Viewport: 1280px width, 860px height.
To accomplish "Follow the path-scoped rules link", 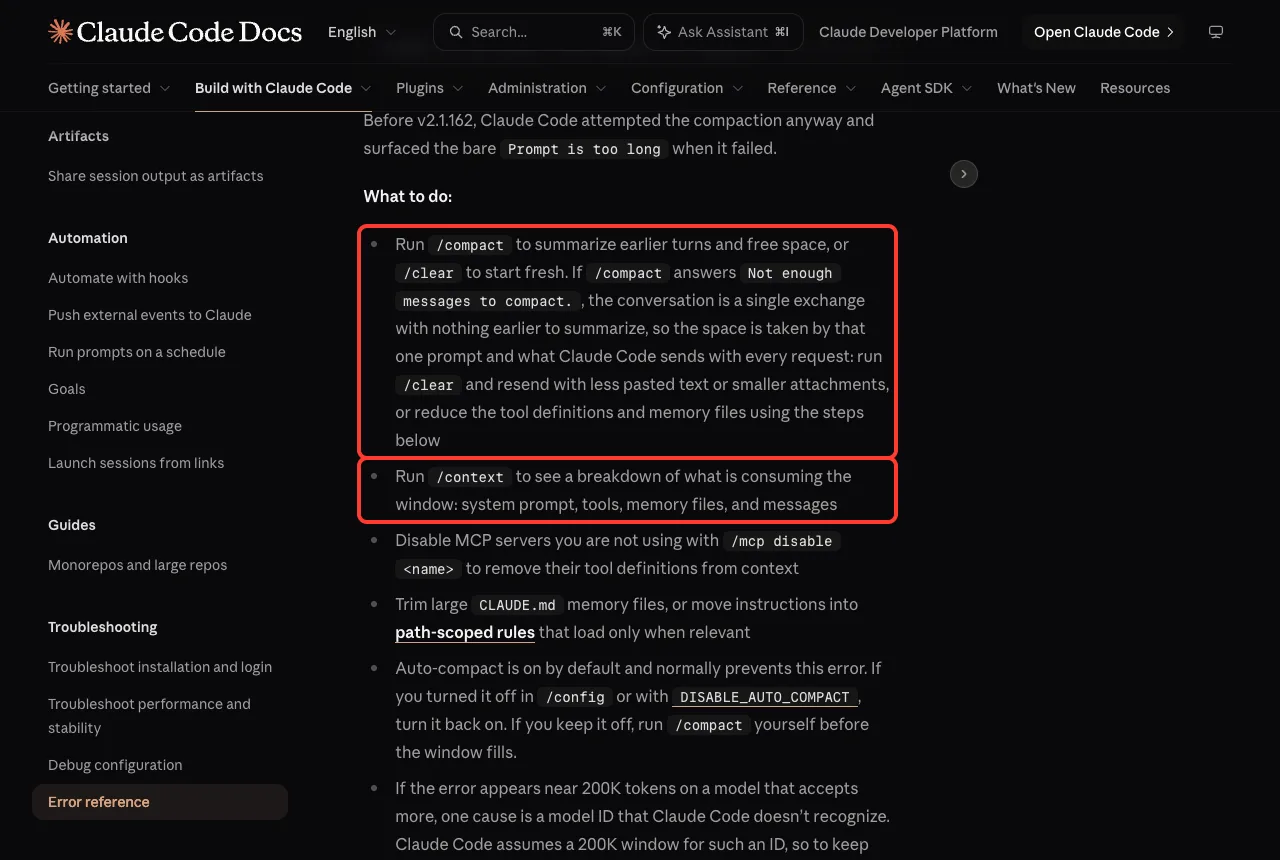I will click(465, 632).
